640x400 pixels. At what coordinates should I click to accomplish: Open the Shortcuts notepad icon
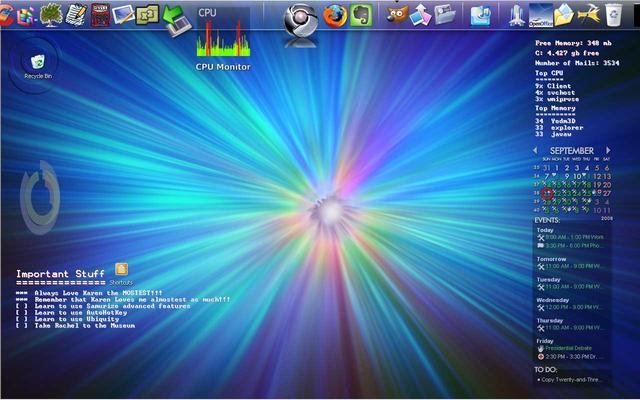point(121,269)
